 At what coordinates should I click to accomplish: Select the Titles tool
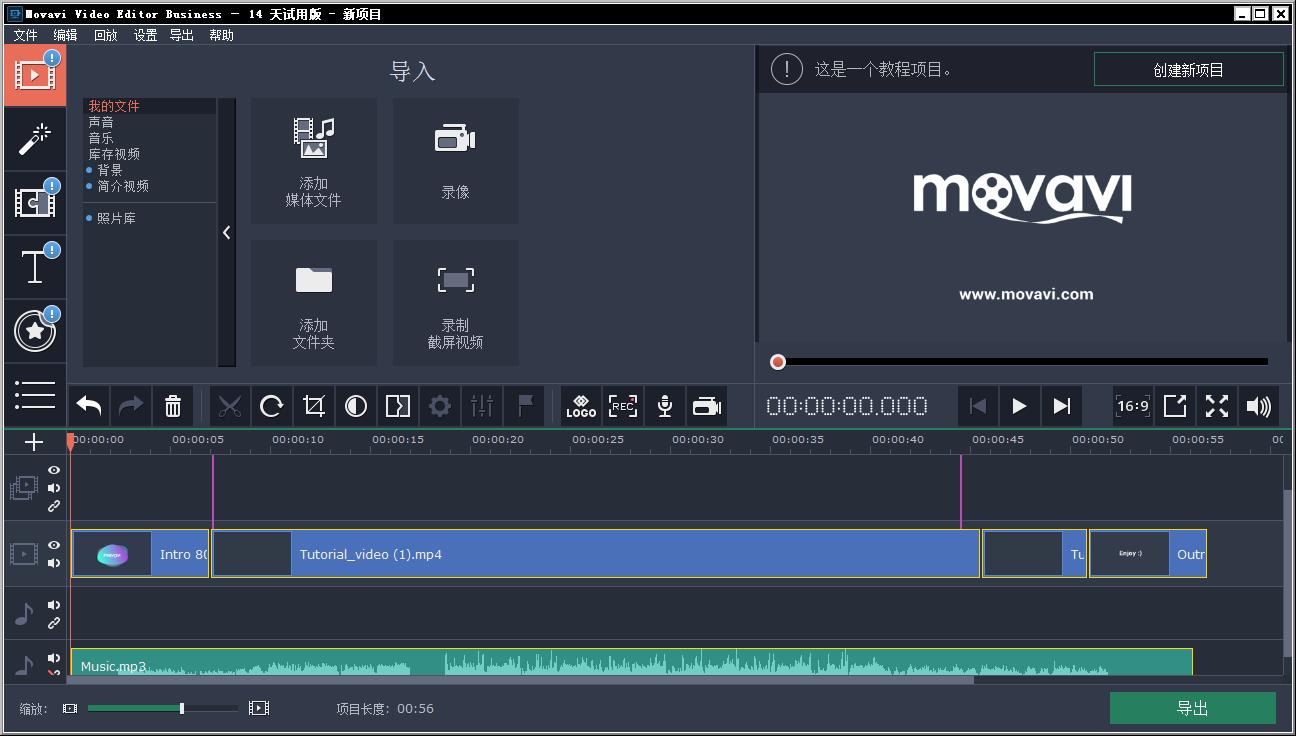click(35, 266)
